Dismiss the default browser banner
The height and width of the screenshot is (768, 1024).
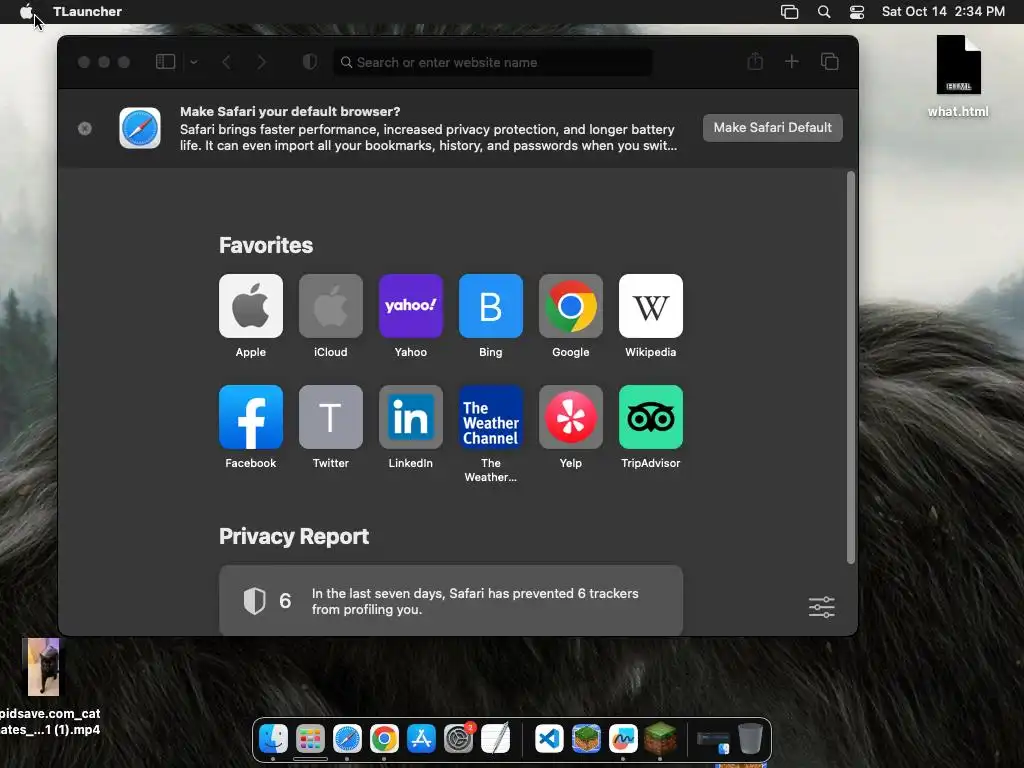[x=85, y=129]
